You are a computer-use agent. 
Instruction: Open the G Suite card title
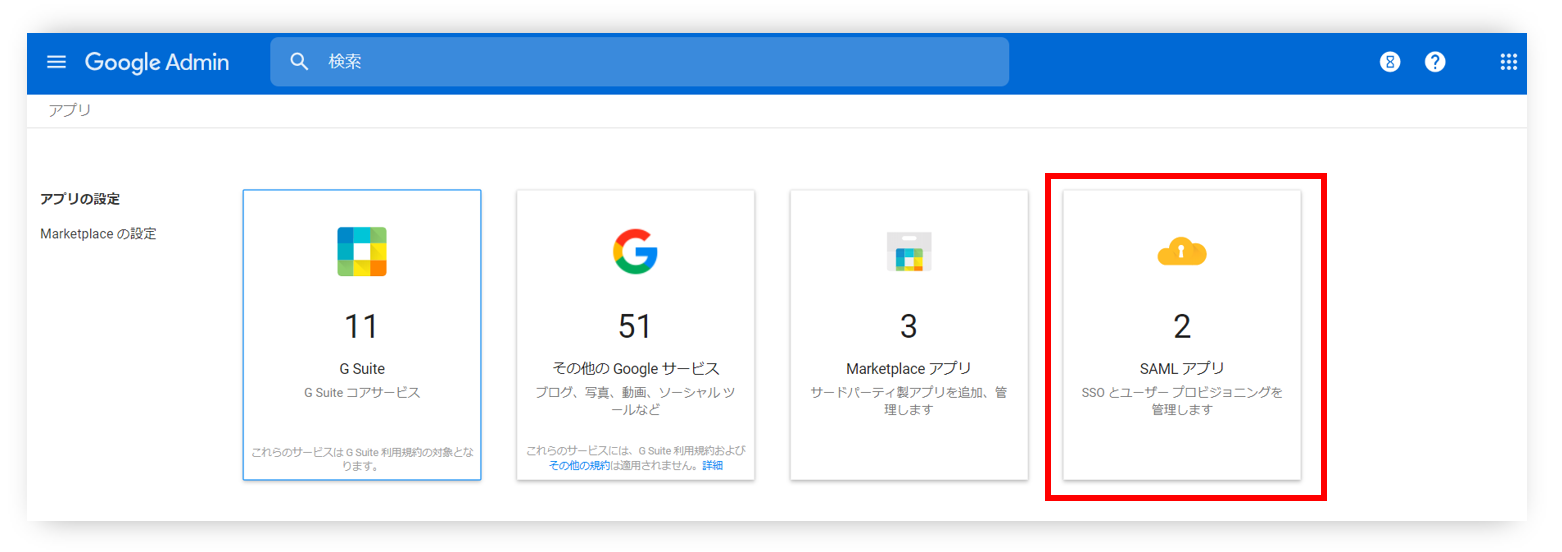coord(362,368)
